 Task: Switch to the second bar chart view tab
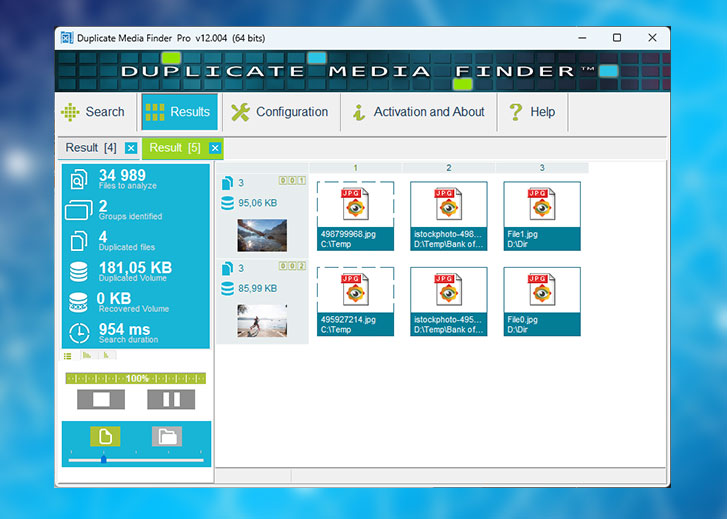tap(107, 356)
